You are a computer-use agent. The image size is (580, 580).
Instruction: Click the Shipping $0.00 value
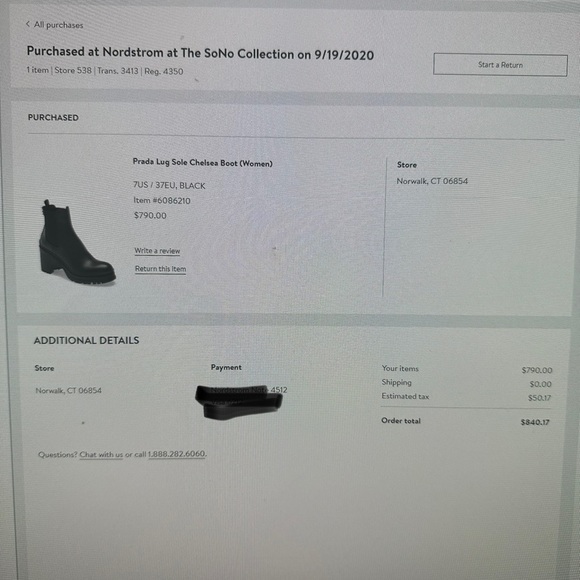coord(540,384)
